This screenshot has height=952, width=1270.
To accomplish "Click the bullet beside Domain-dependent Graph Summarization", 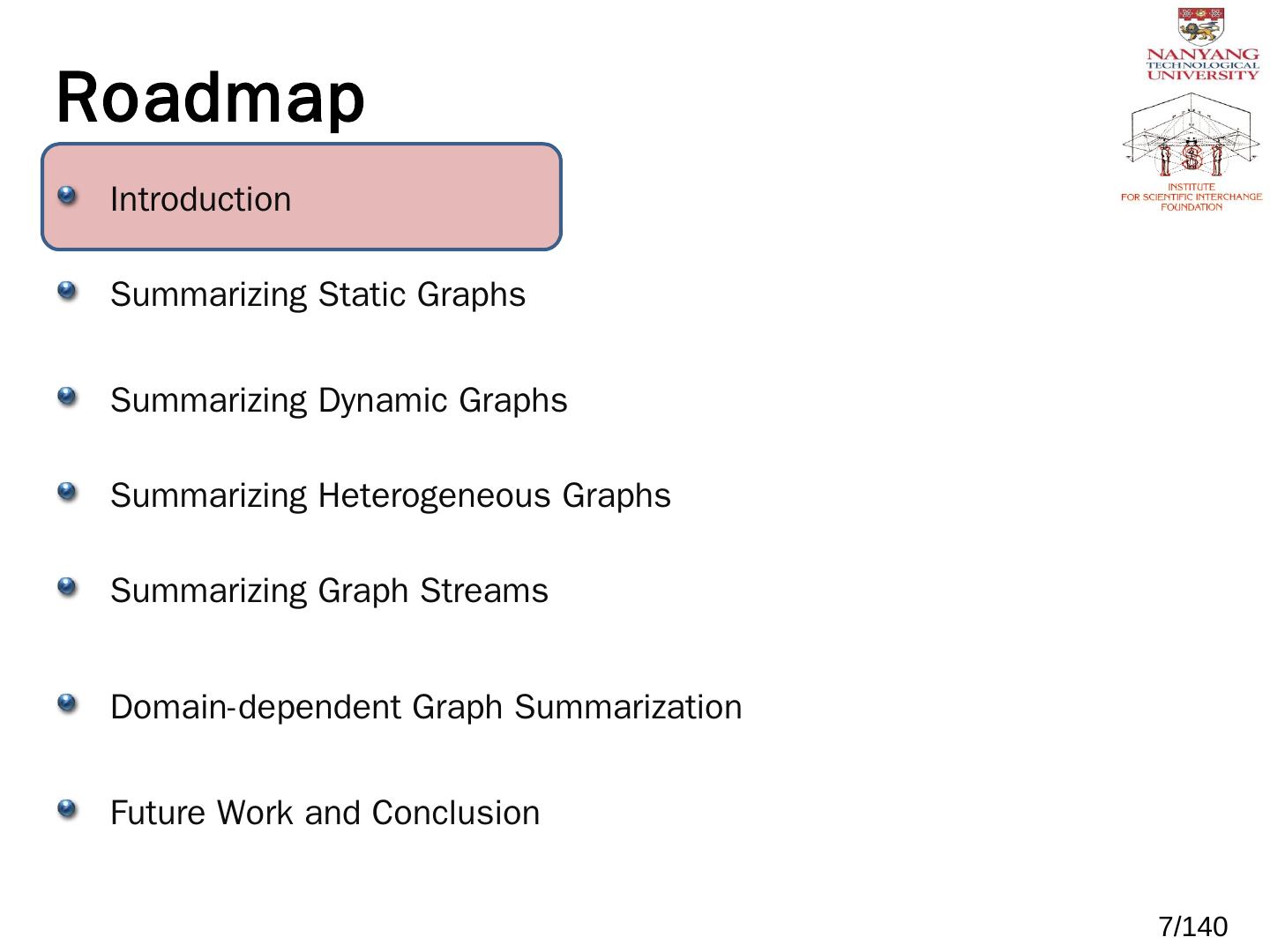I will 67,703.
